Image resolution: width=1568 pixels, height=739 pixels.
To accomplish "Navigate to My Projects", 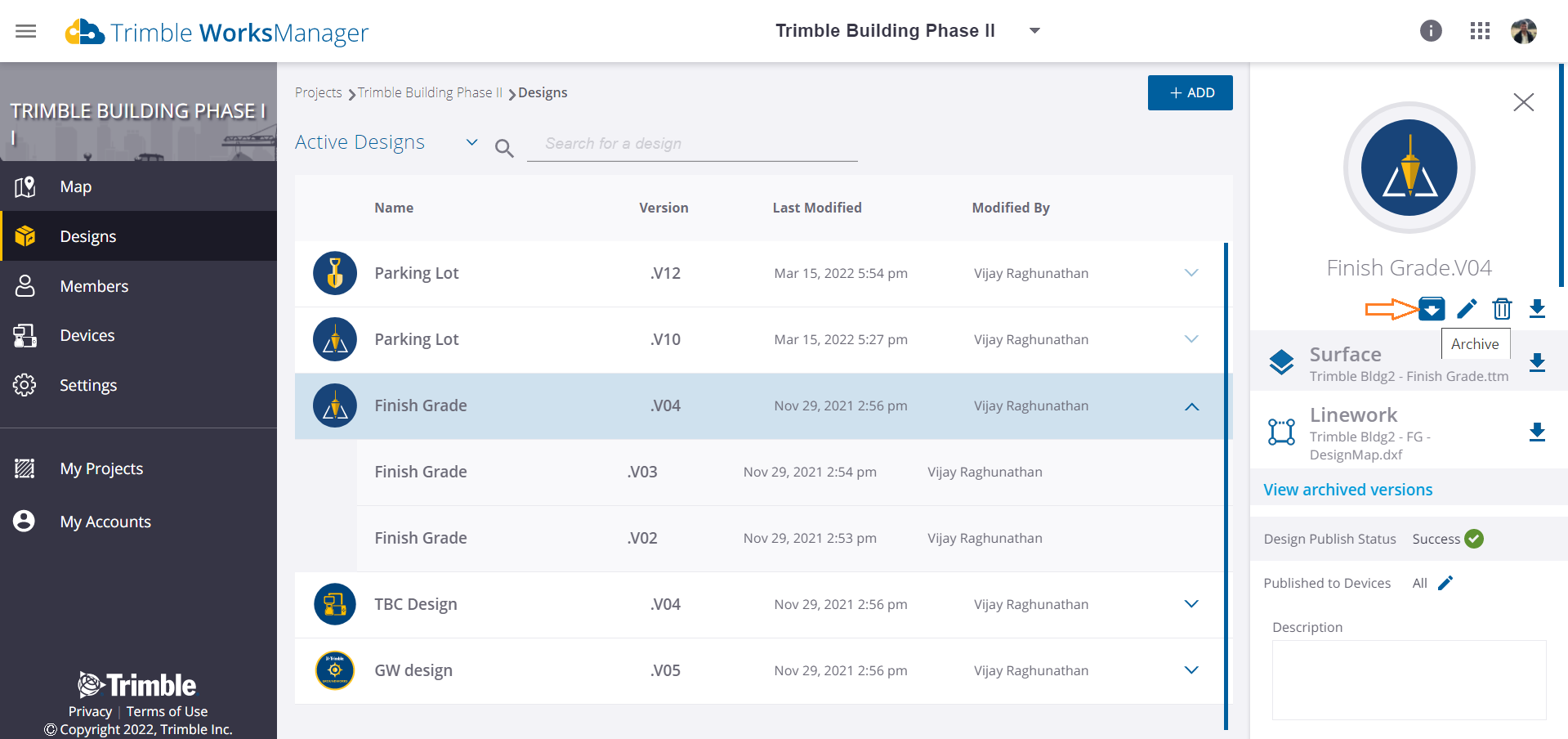I will [101, 468].
